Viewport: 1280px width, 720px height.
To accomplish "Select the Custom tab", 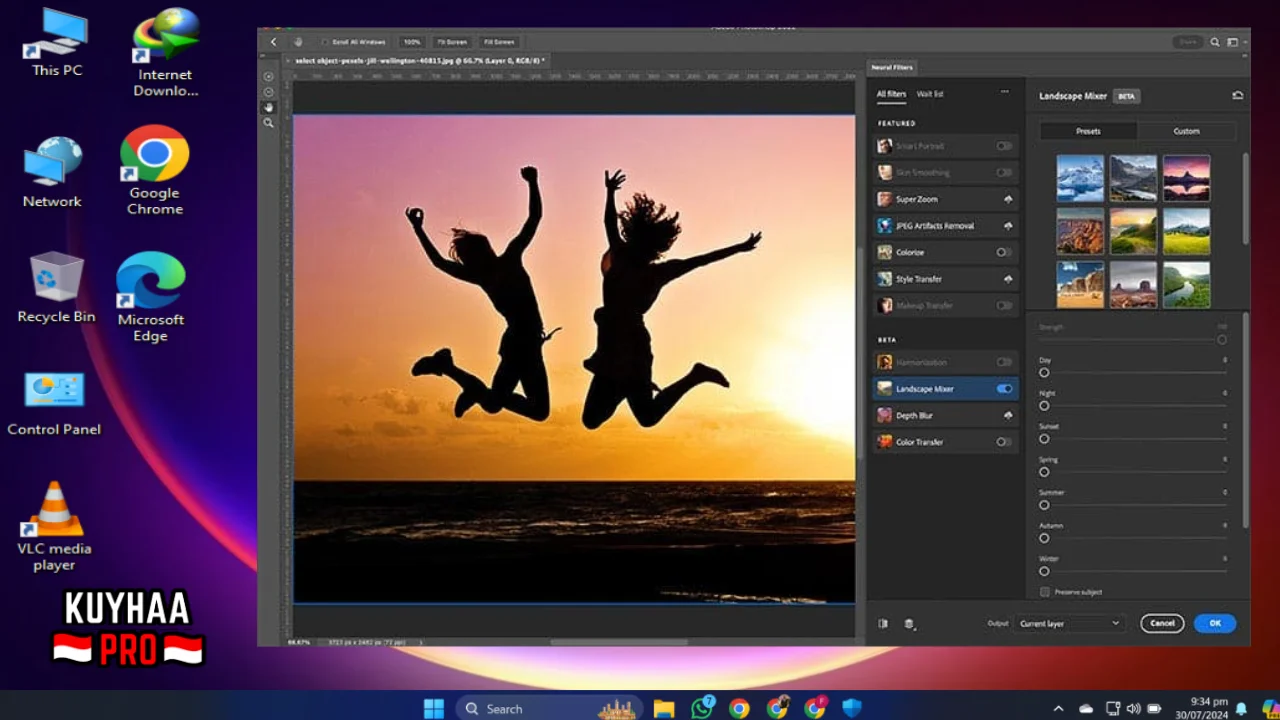I will [x=1186, y=131].
